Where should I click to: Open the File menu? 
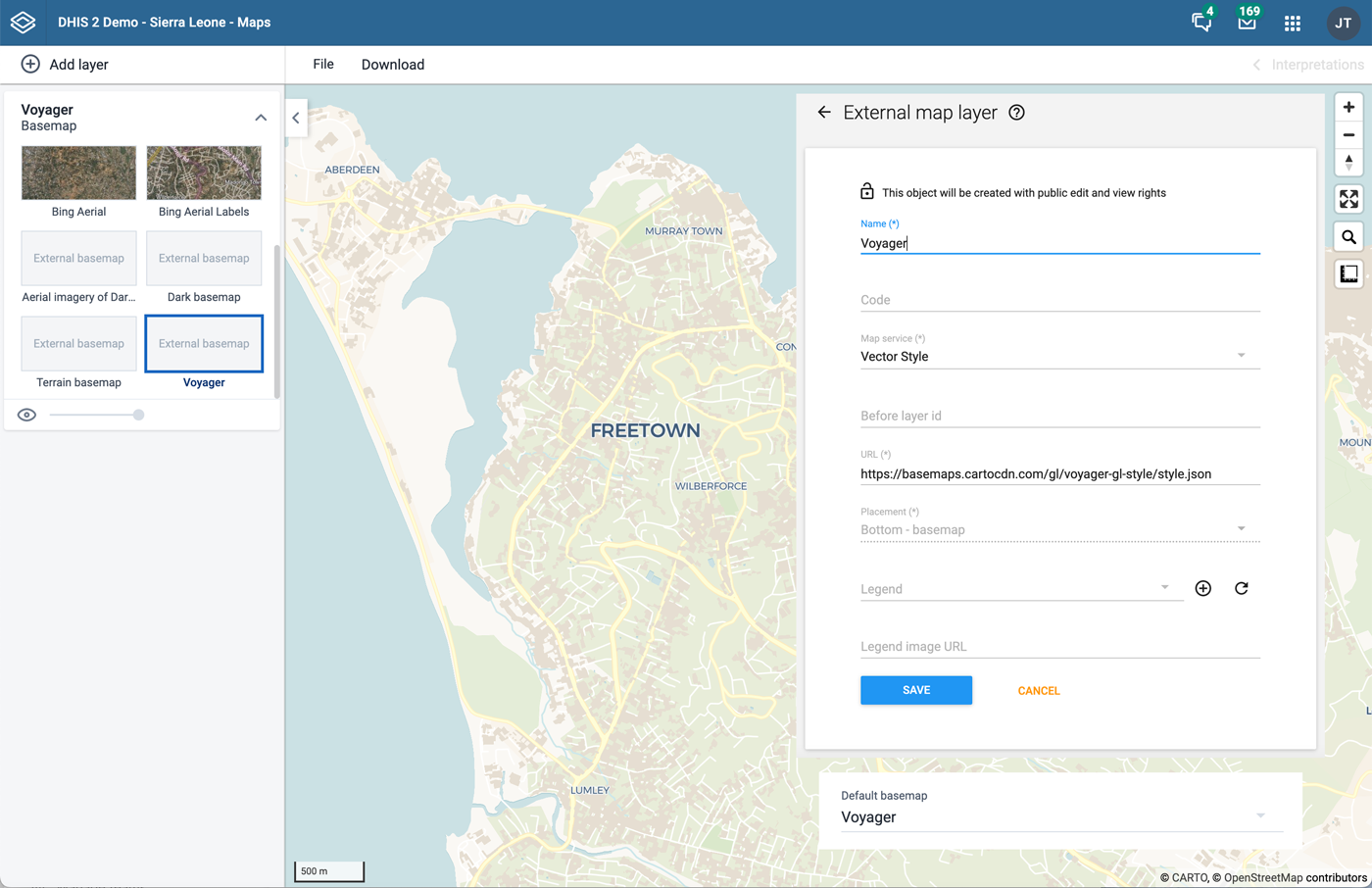click(323, 65)
